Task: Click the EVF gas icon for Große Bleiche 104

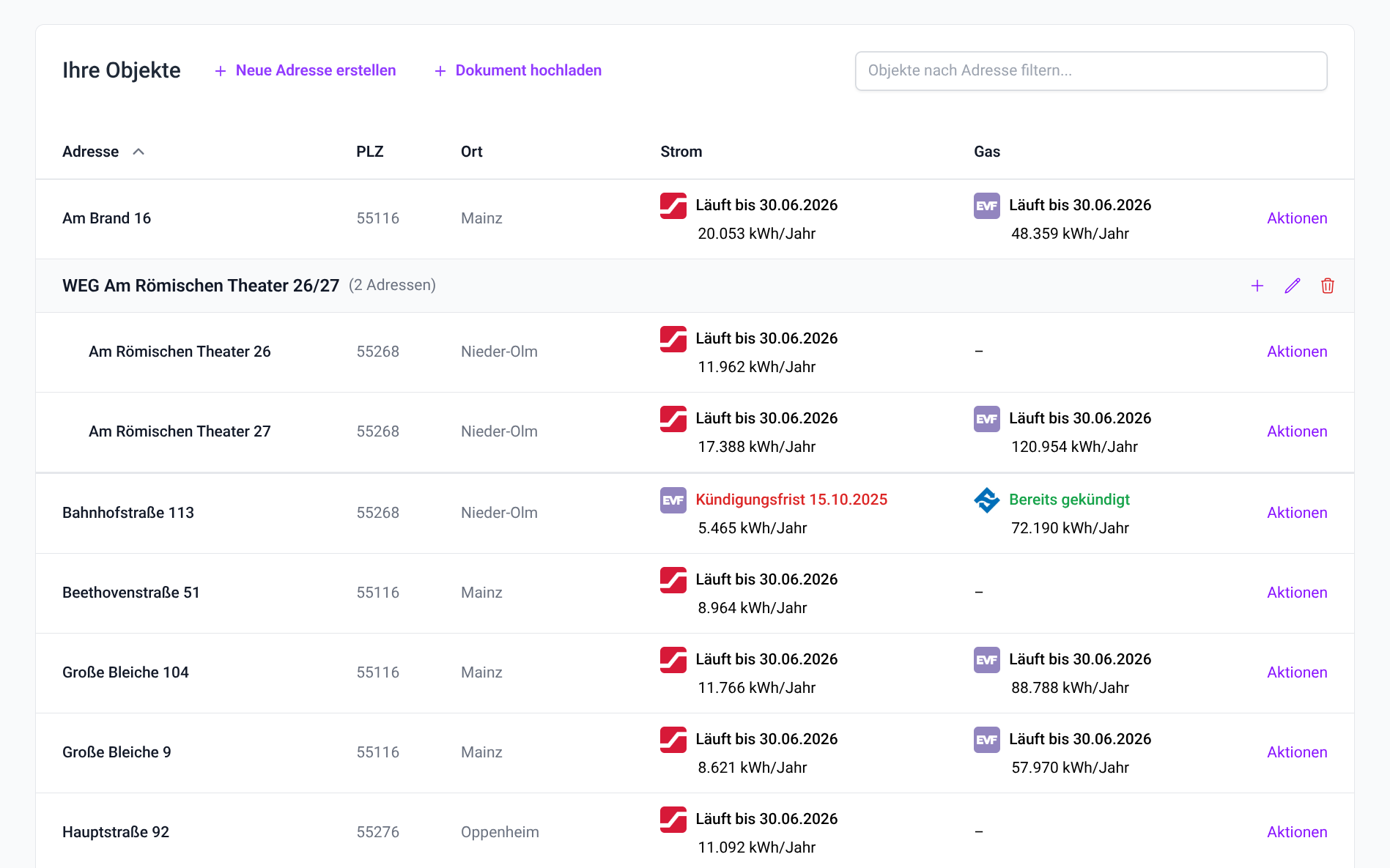Action: pyautogui.click(x=986, y=660)
